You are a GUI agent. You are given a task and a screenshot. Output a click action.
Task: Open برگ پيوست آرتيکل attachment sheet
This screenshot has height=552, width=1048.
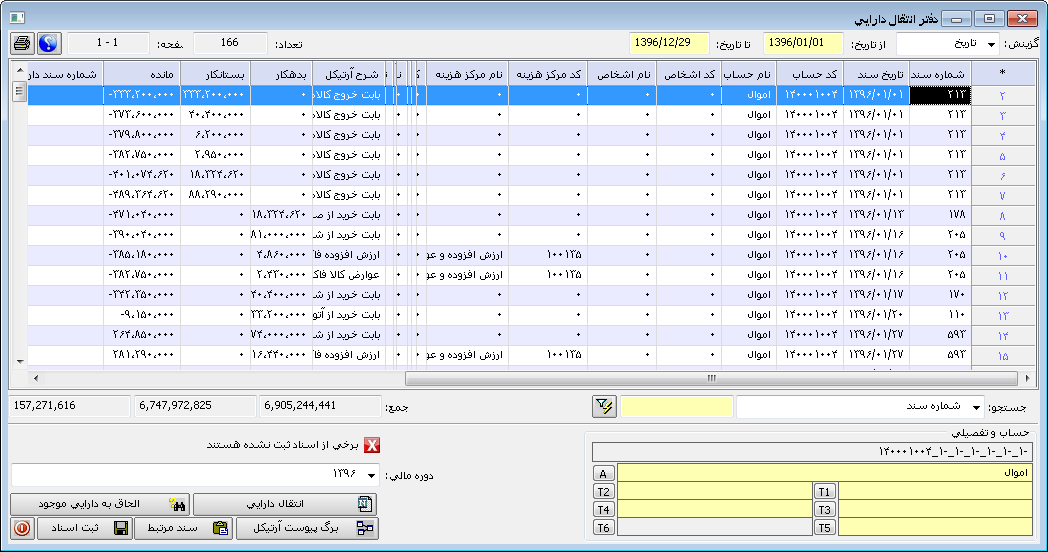[x=307, y=528]
